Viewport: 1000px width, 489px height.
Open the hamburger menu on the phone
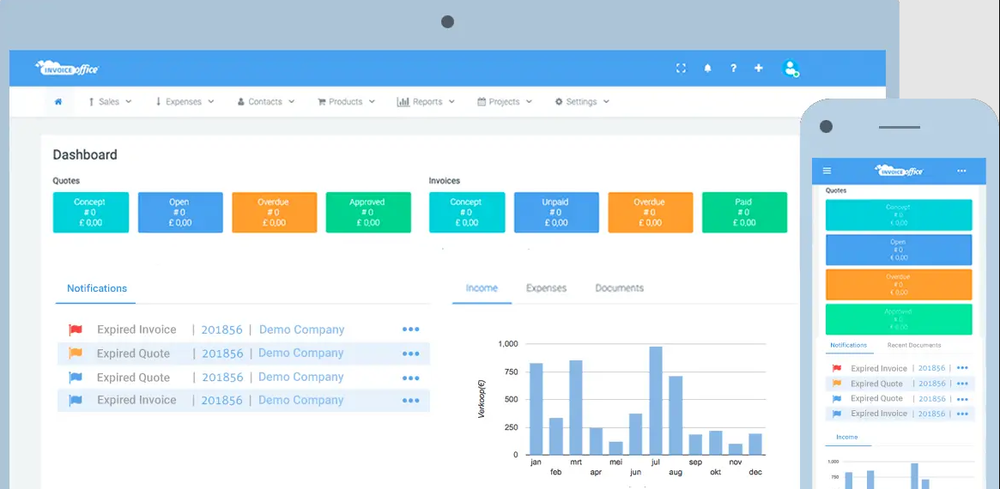pos(827,171)
